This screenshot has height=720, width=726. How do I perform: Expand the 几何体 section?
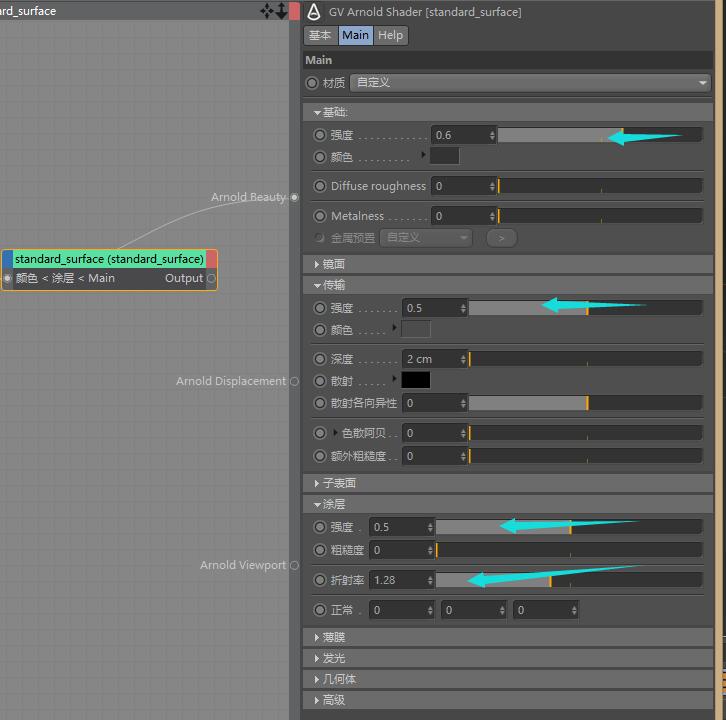[x=317, y=679]
